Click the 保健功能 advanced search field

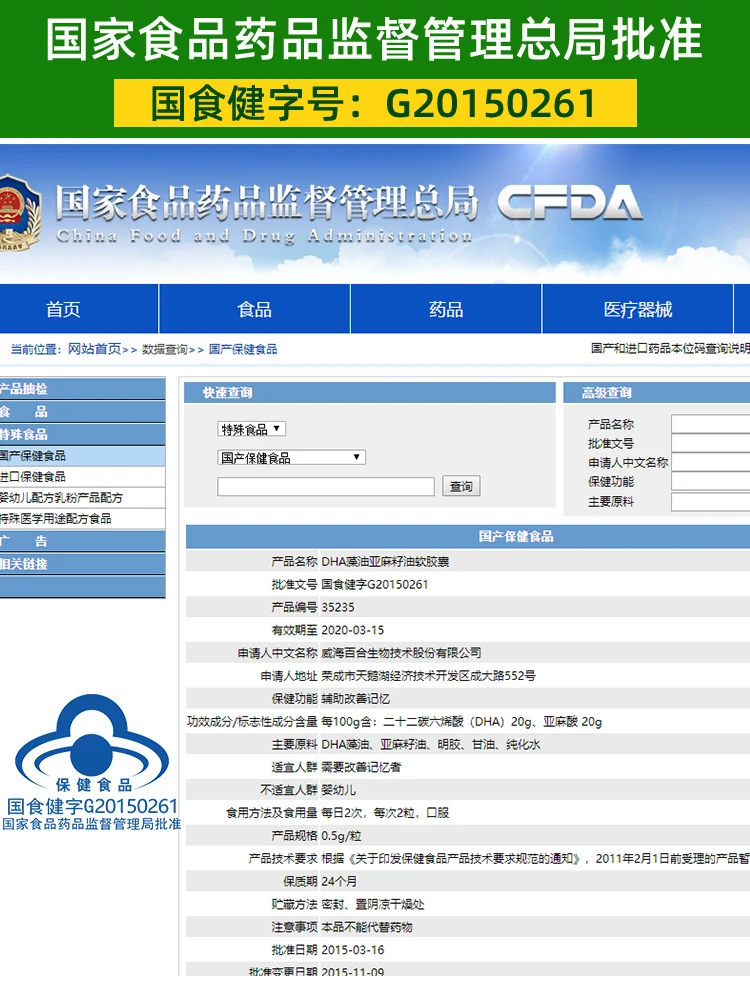click(710, 482)
